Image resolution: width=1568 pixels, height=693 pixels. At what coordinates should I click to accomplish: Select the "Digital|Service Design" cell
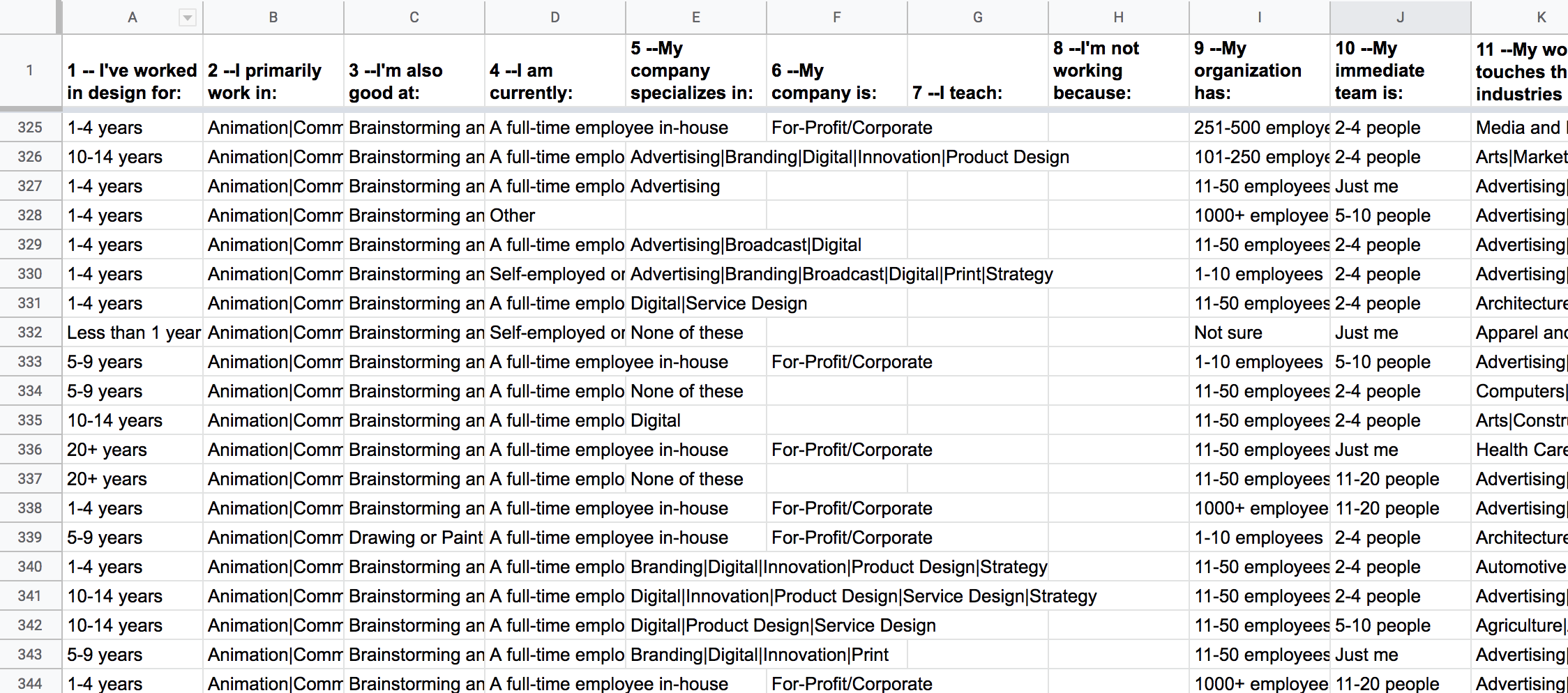(x=718, y=303)
